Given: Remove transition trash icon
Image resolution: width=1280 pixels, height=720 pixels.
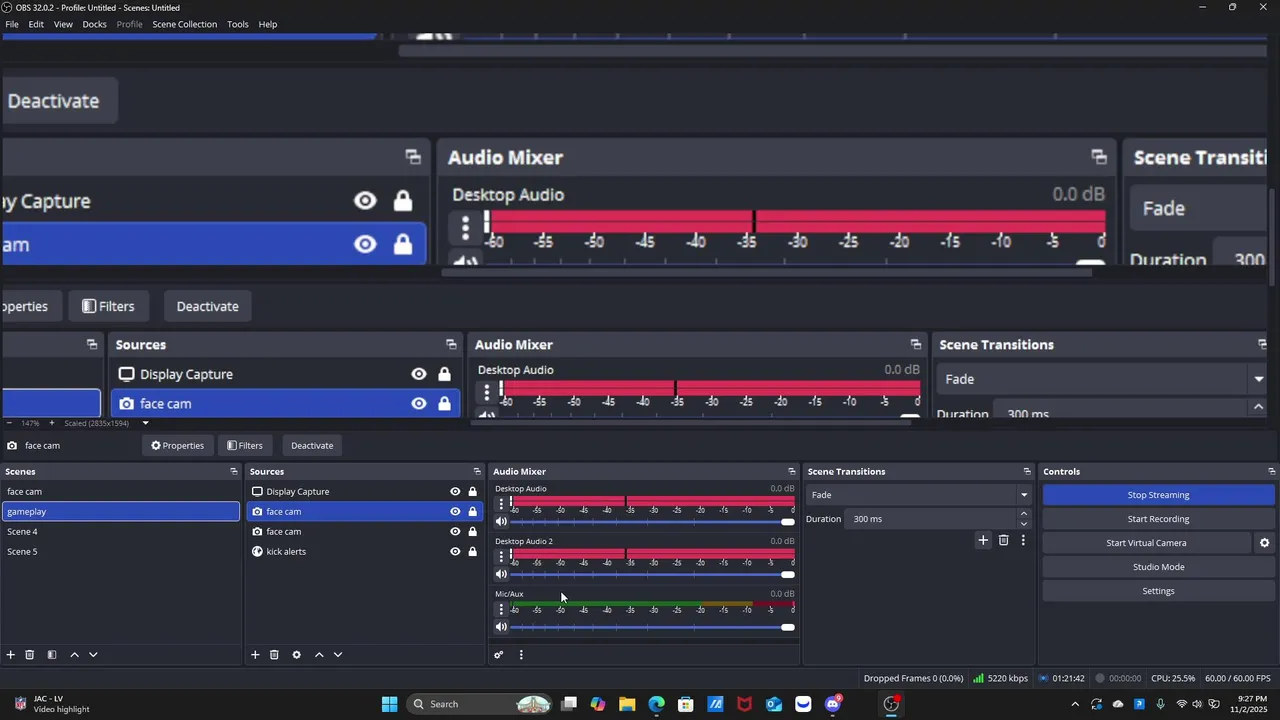Looking at the screenshot, I should [x=1004, y=540].
